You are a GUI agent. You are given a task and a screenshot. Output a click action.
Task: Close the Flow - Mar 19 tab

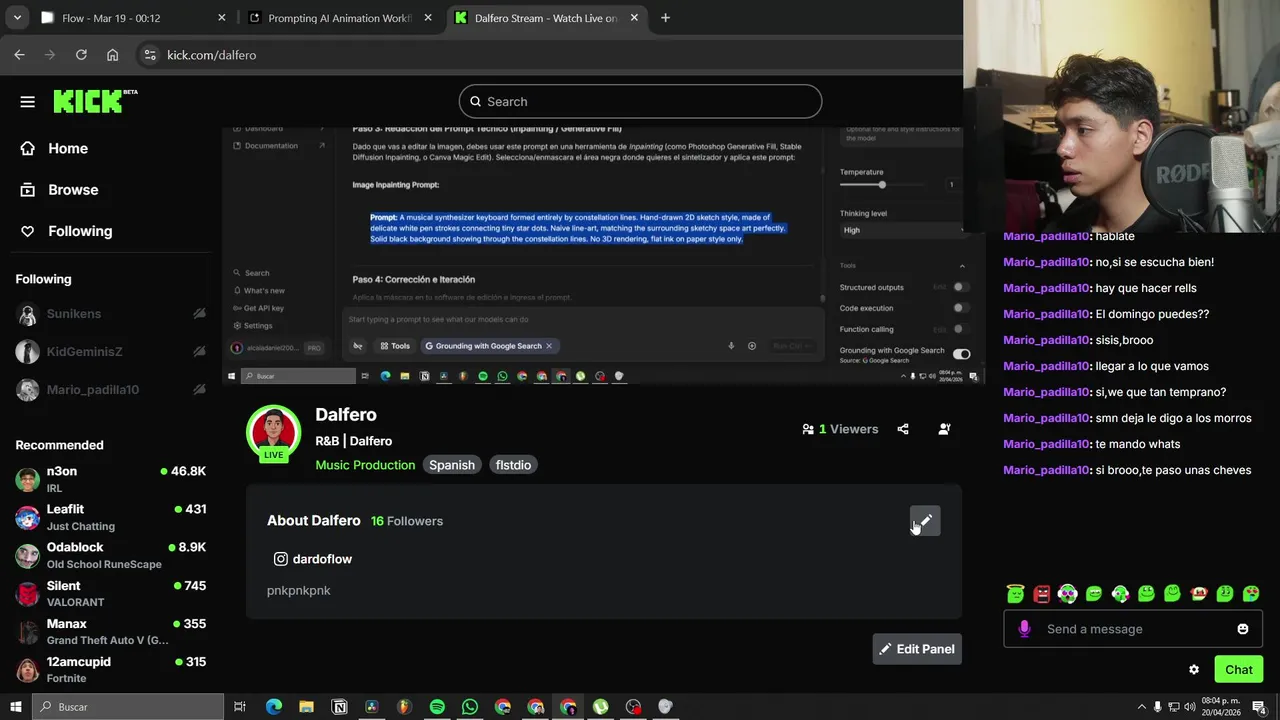pos(222,18)
